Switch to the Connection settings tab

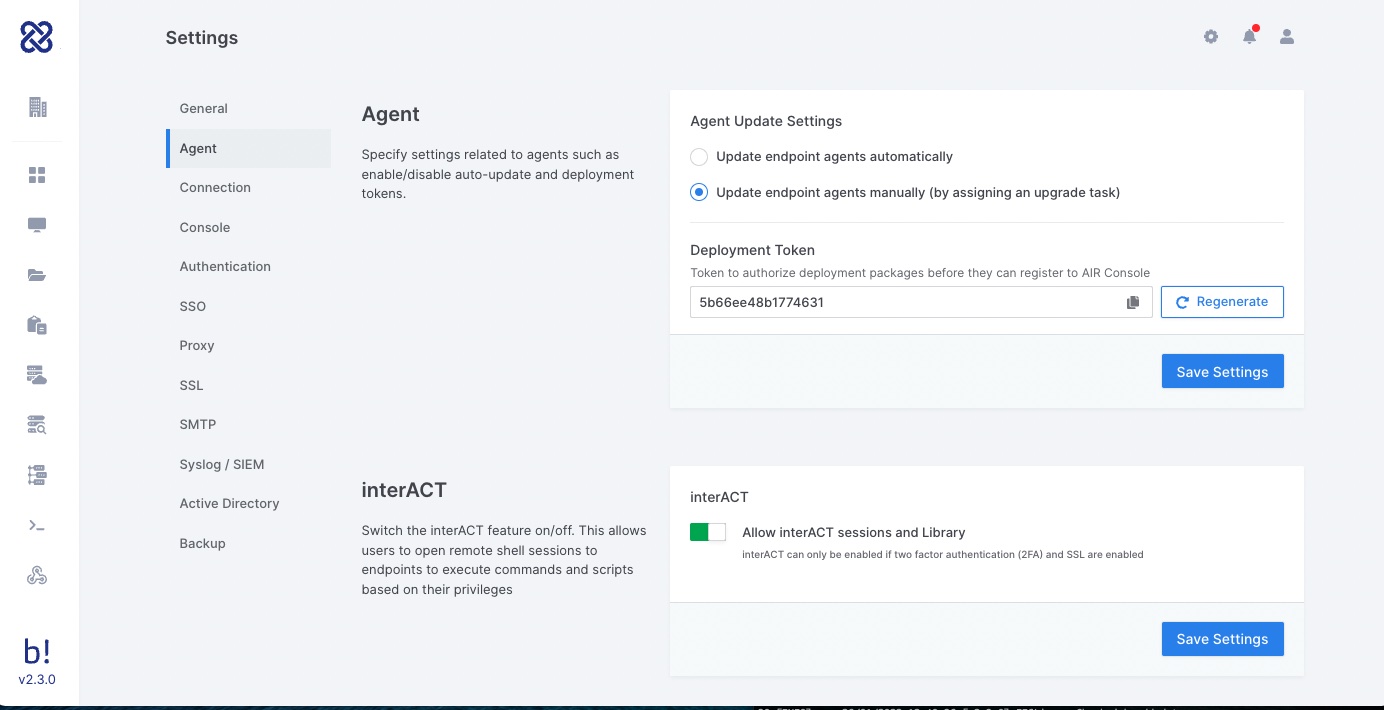coord(215,188)
